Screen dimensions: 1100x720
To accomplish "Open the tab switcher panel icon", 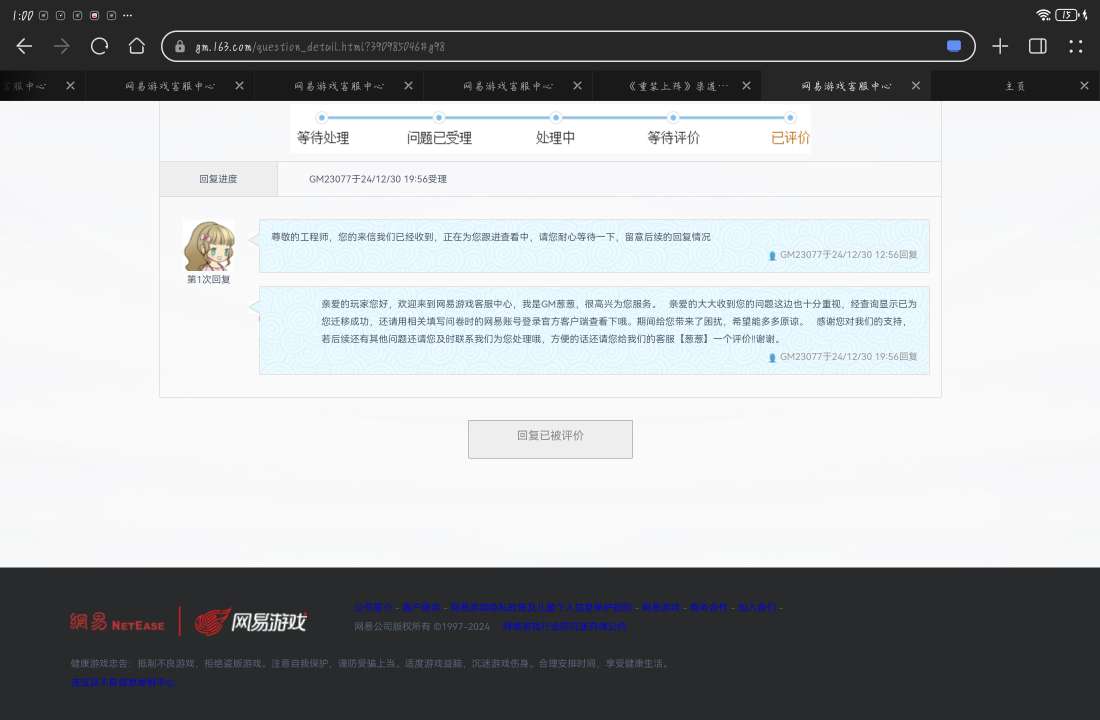I will pyautogui.click(x=1038, y=46).
